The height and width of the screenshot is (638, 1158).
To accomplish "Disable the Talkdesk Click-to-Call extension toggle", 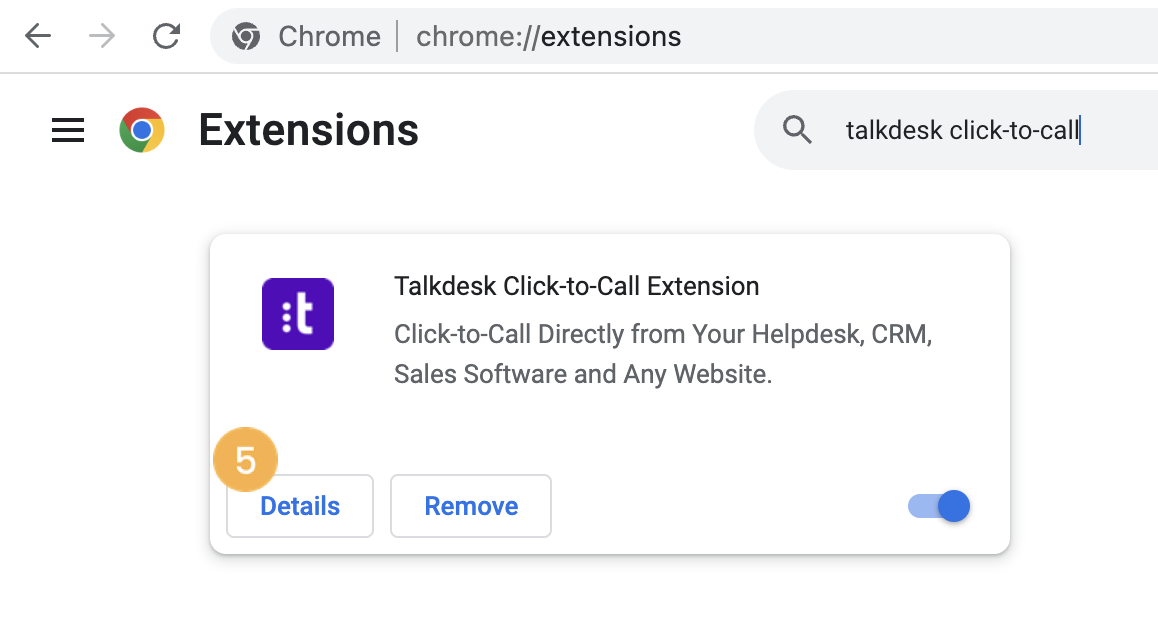I will [x=939, y=506].
